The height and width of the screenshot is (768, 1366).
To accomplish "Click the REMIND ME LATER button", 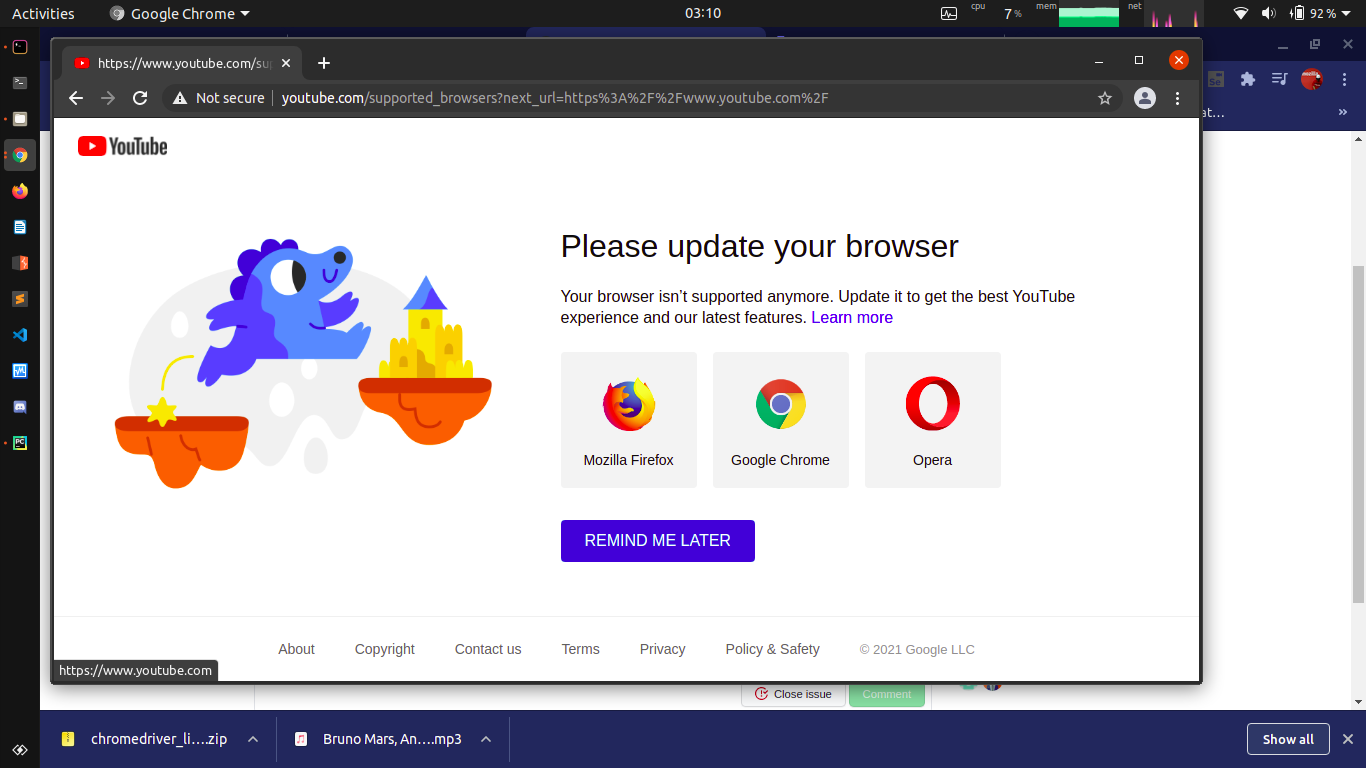I will coord(657,540).
